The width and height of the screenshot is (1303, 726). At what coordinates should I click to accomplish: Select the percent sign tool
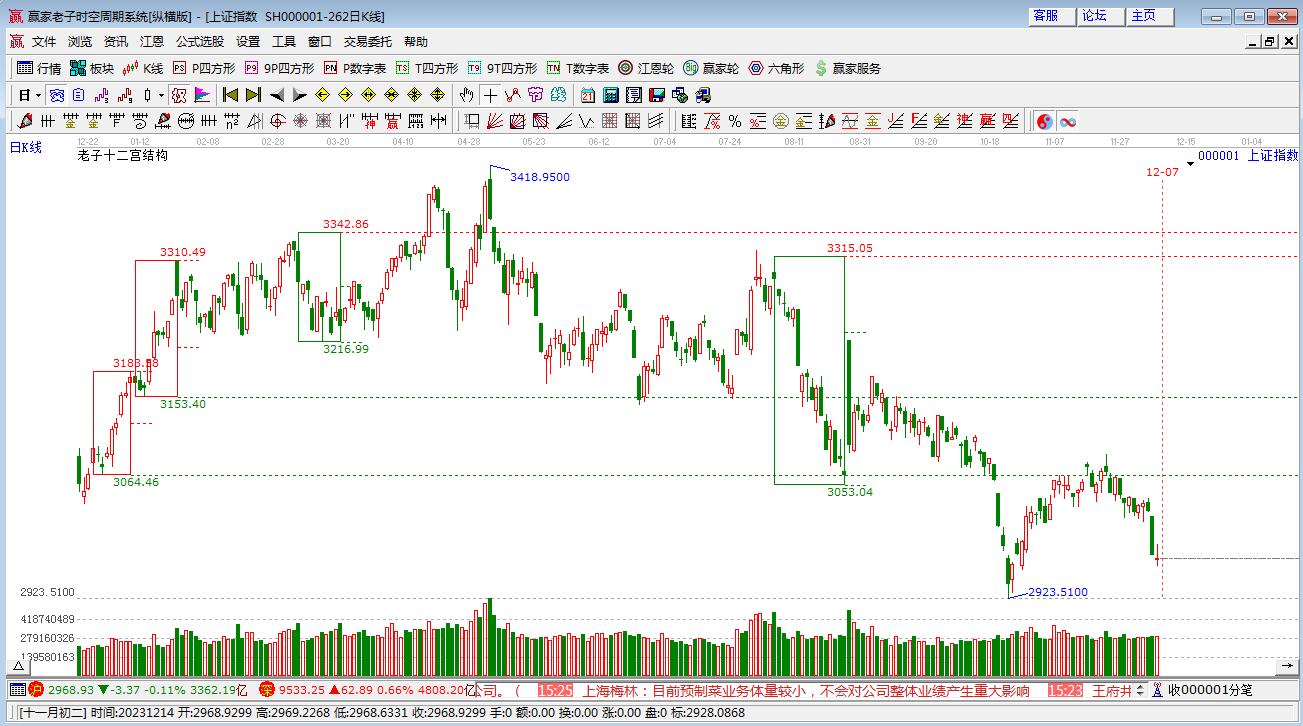click(x=735, y=121)
